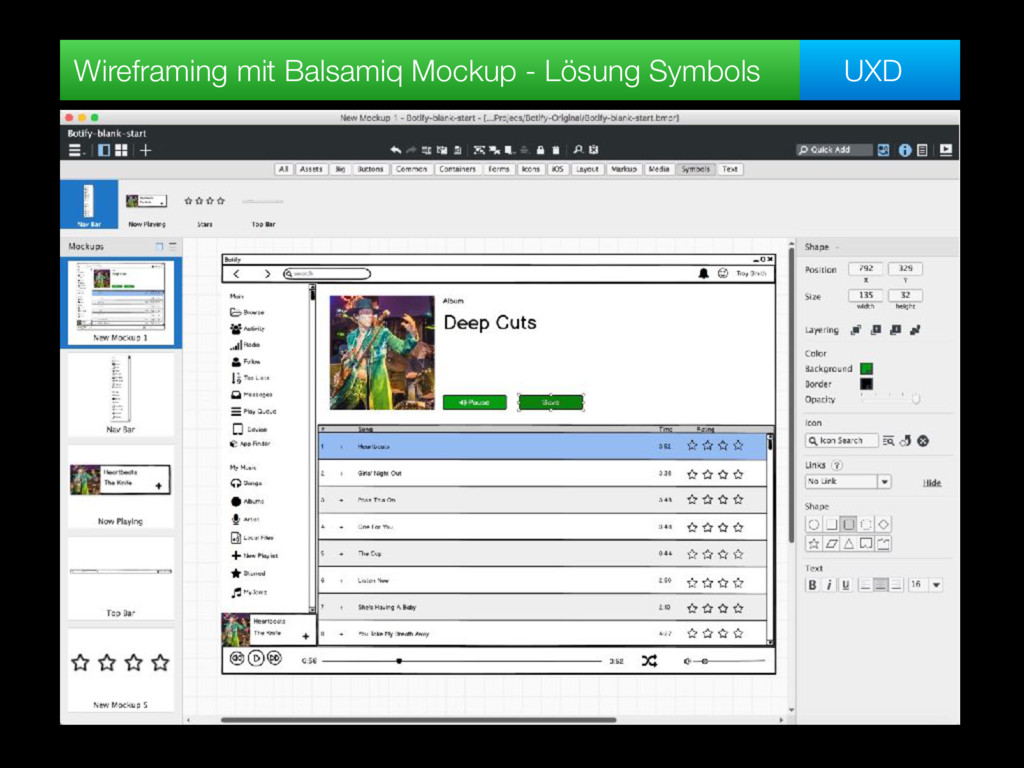Open the No Link dropdown arrow
This screenshot has width=1024, height=768.
(884, 482)
